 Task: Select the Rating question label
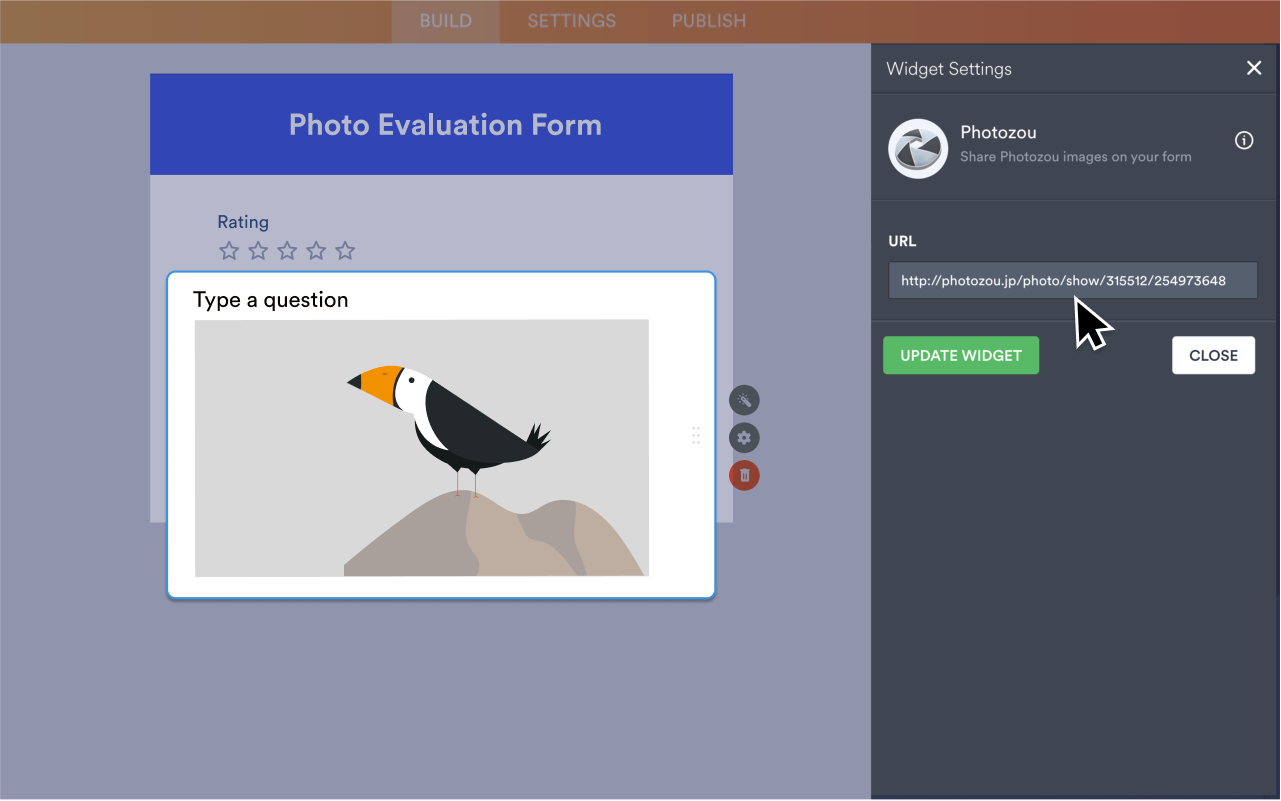point(243,221)
